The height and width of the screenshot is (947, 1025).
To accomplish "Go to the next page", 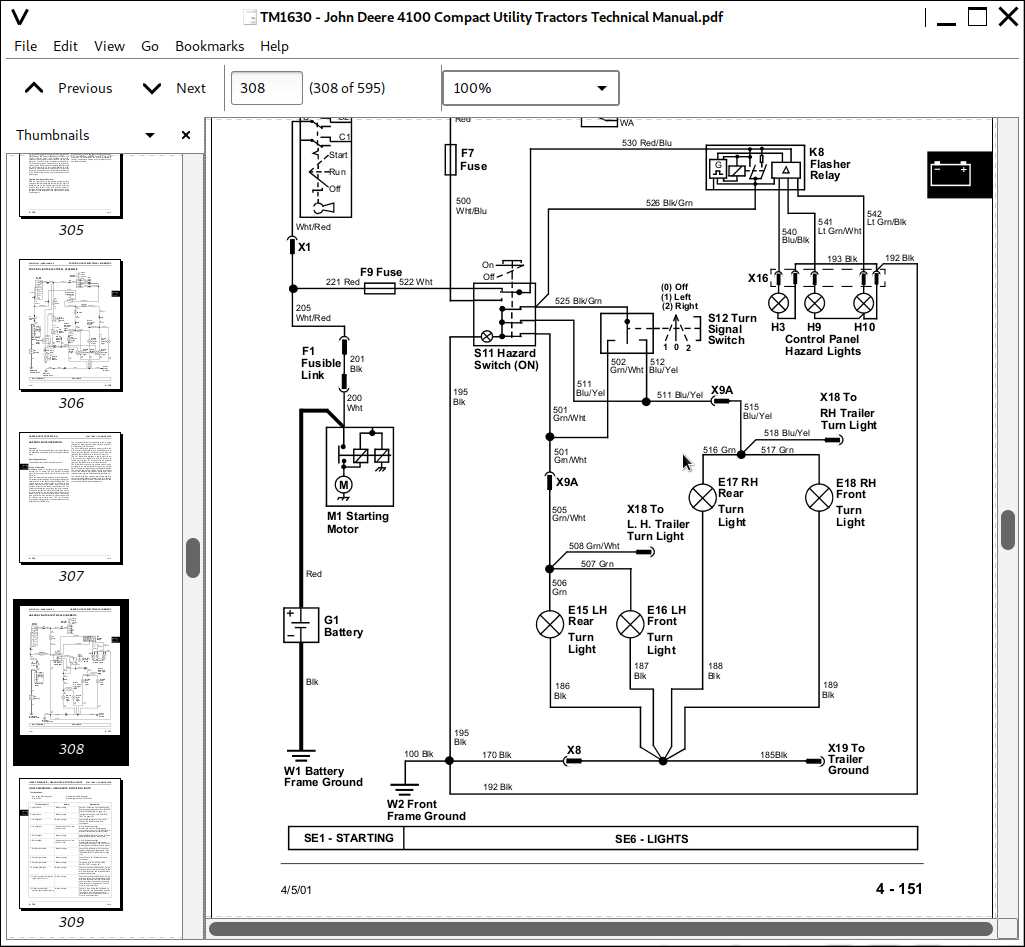I will coord(174,88).
